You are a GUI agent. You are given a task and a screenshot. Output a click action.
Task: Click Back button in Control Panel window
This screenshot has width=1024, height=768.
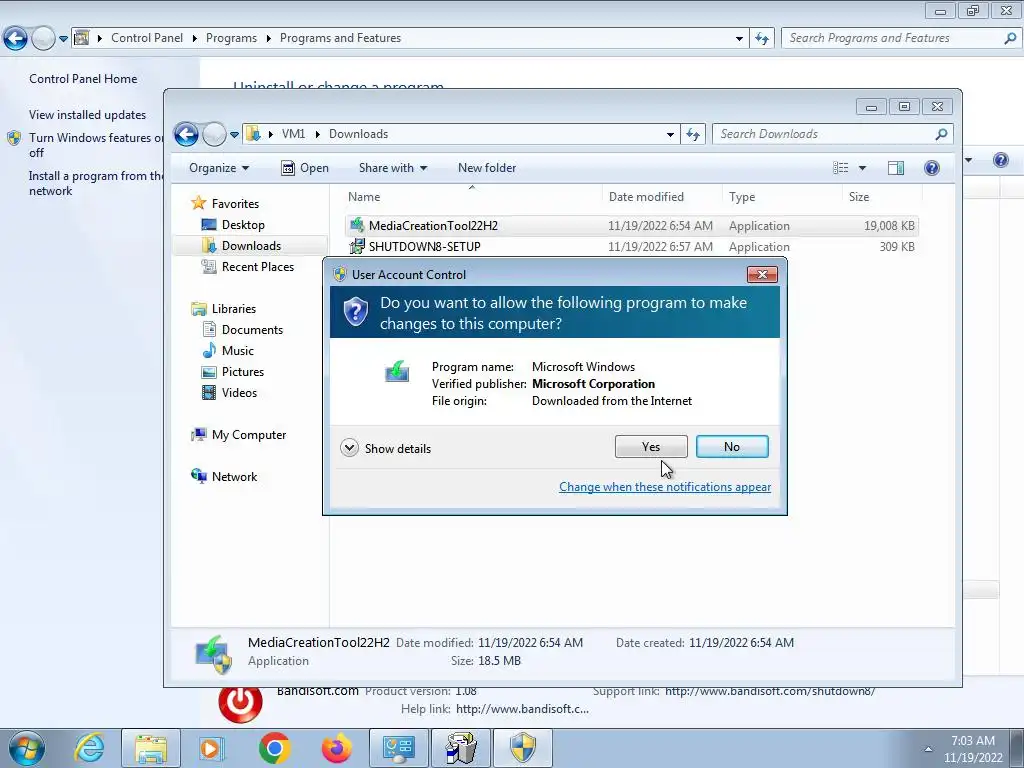click(16, 39)
